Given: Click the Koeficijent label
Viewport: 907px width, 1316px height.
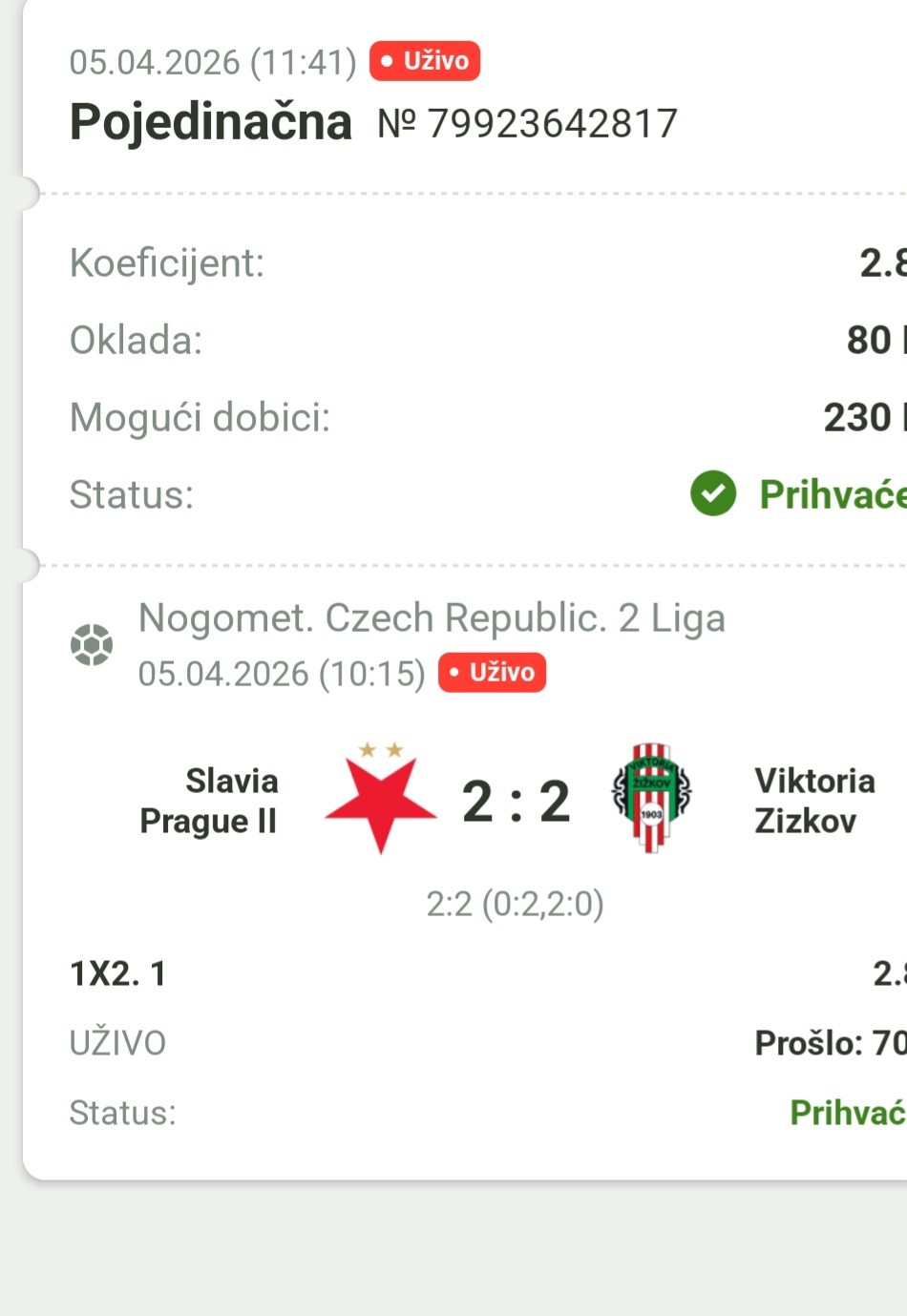Looking at the screenshot, I should (x=167, y=262).
